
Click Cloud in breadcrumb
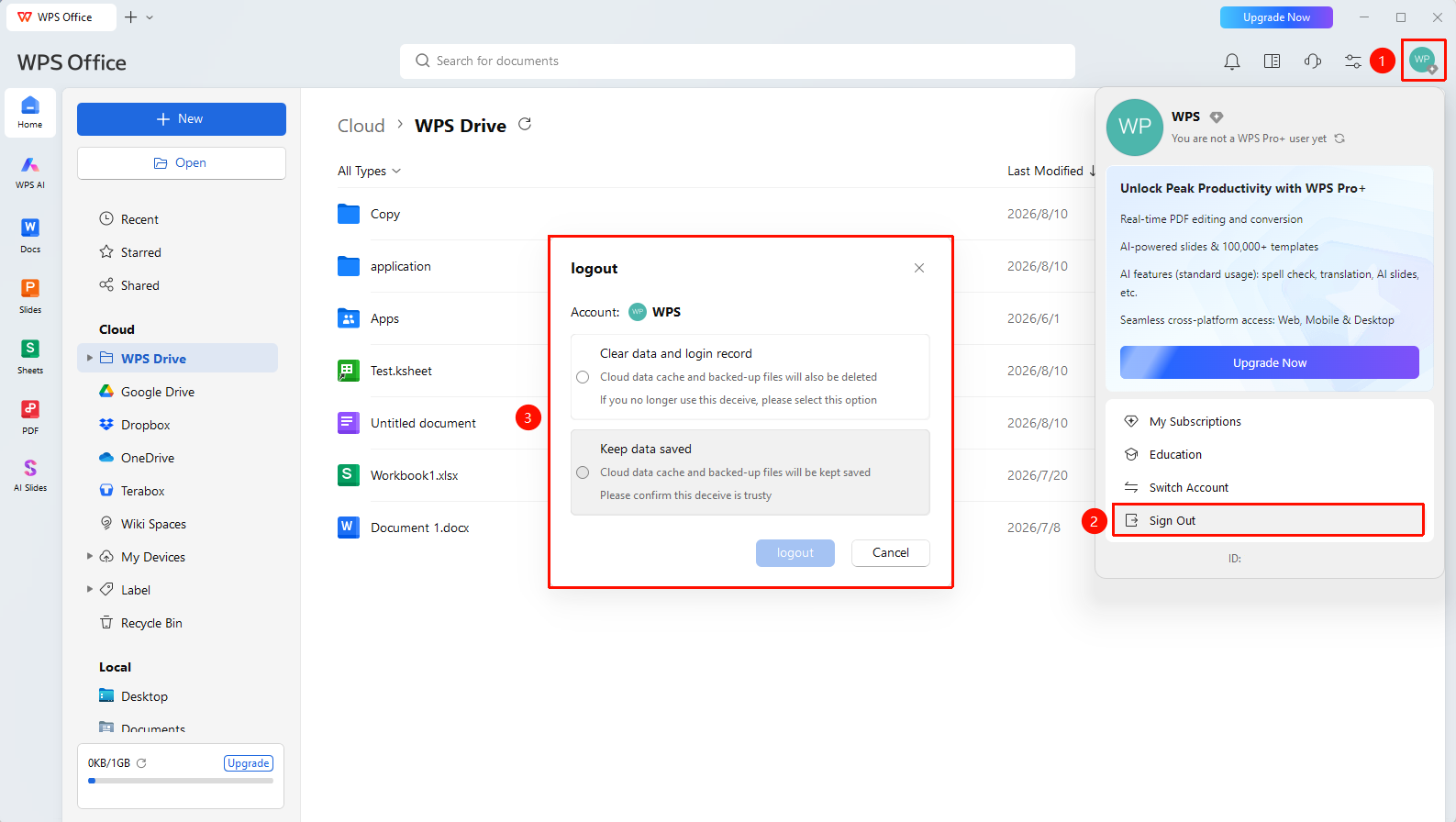(361, 126)
